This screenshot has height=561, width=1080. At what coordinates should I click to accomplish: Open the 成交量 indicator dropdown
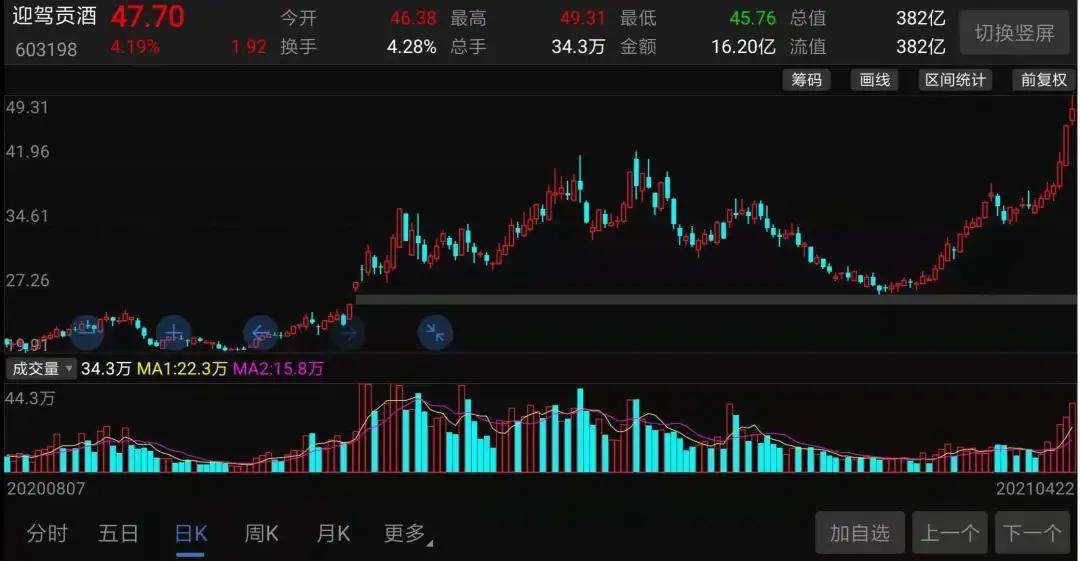point(40,369)
